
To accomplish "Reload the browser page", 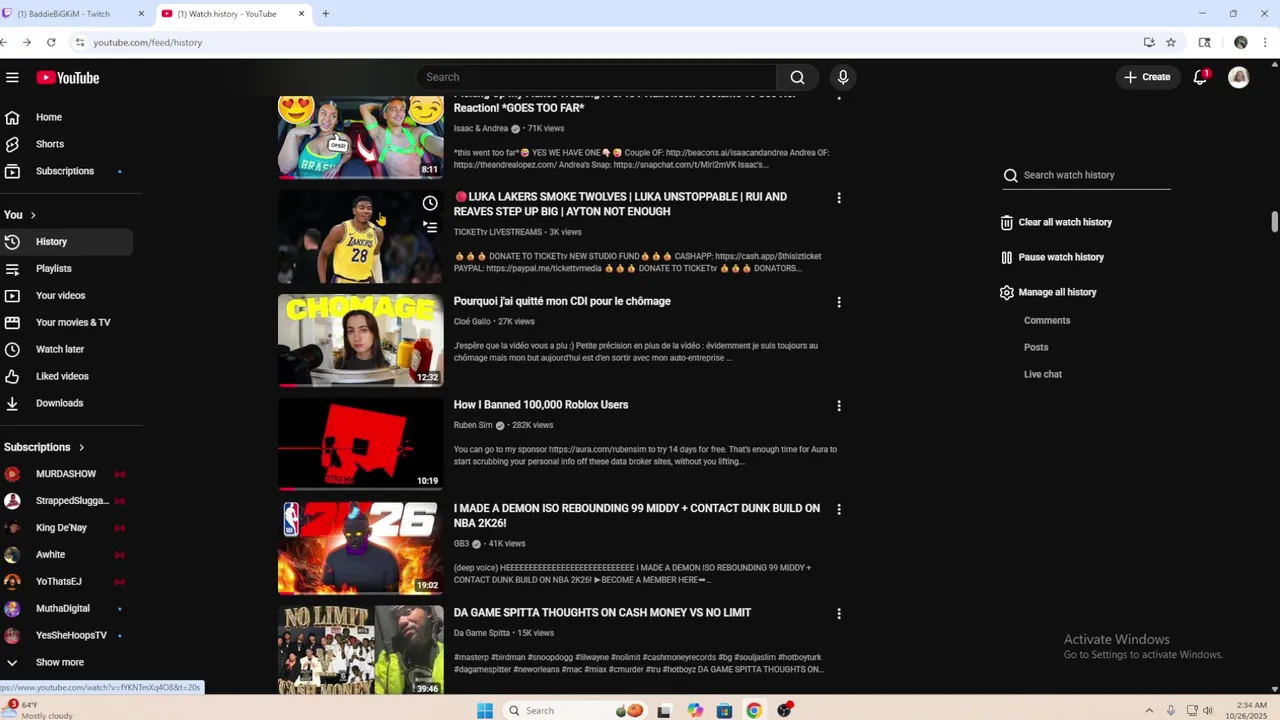I will (x=51, y=43).
